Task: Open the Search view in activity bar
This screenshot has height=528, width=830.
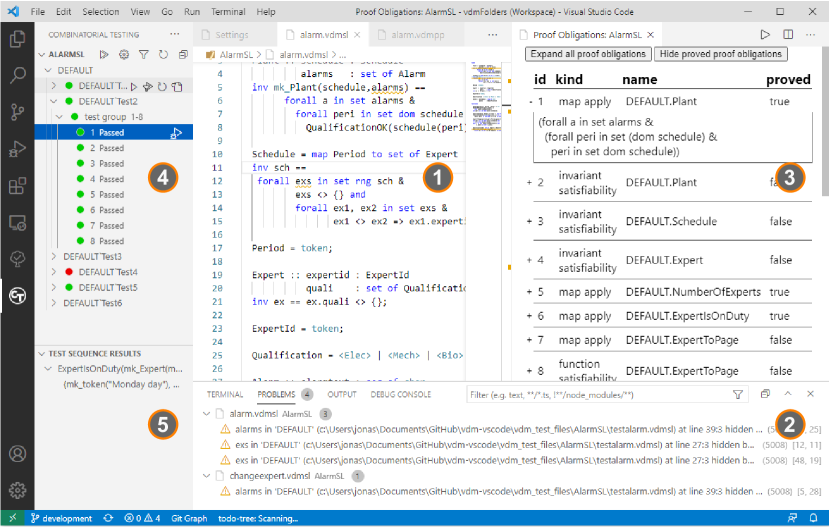Action: pyautogui.click(x=17, y=75)
